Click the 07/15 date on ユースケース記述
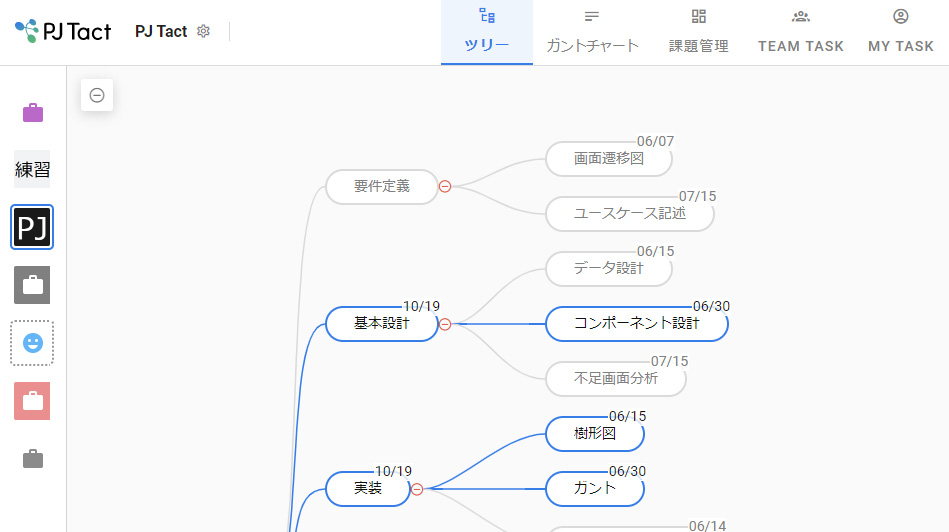 (x=697, y=196)
